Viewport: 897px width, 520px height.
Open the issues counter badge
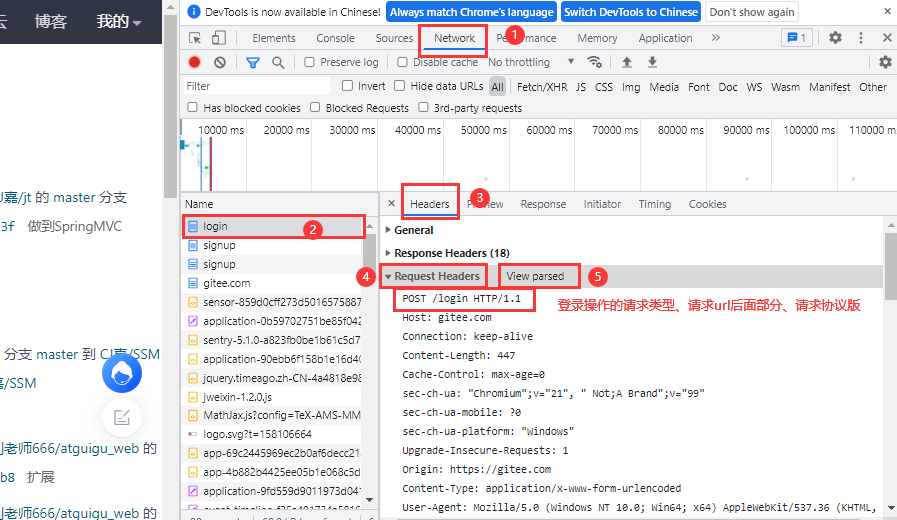click(796, 38)
